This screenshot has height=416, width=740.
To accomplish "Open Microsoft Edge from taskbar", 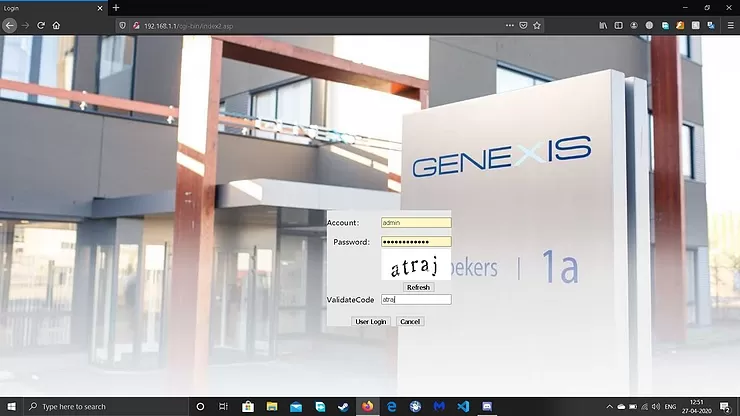I will 391,407.
